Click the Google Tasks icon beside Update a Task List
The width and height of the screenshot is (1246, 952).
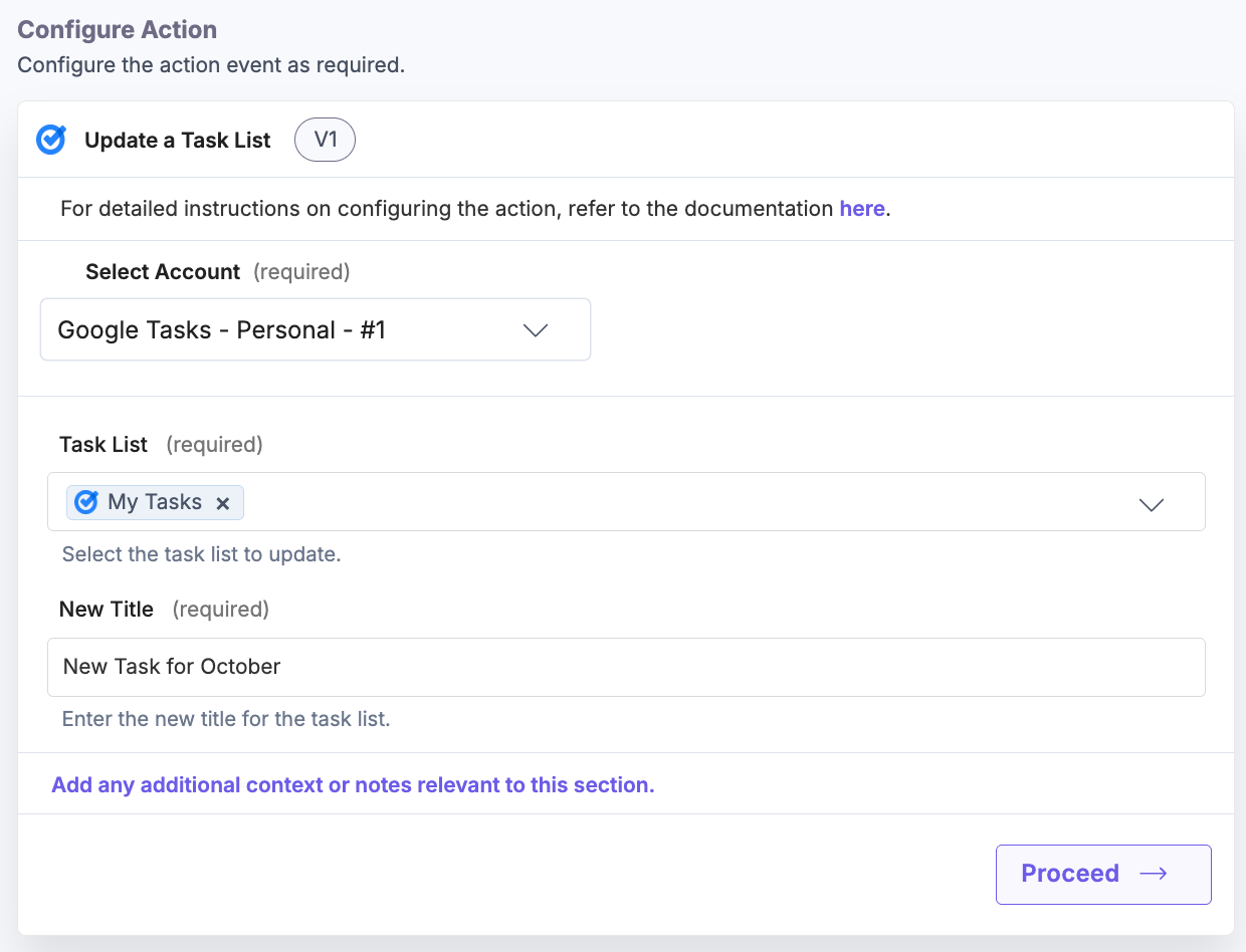[x=51, y=139]
